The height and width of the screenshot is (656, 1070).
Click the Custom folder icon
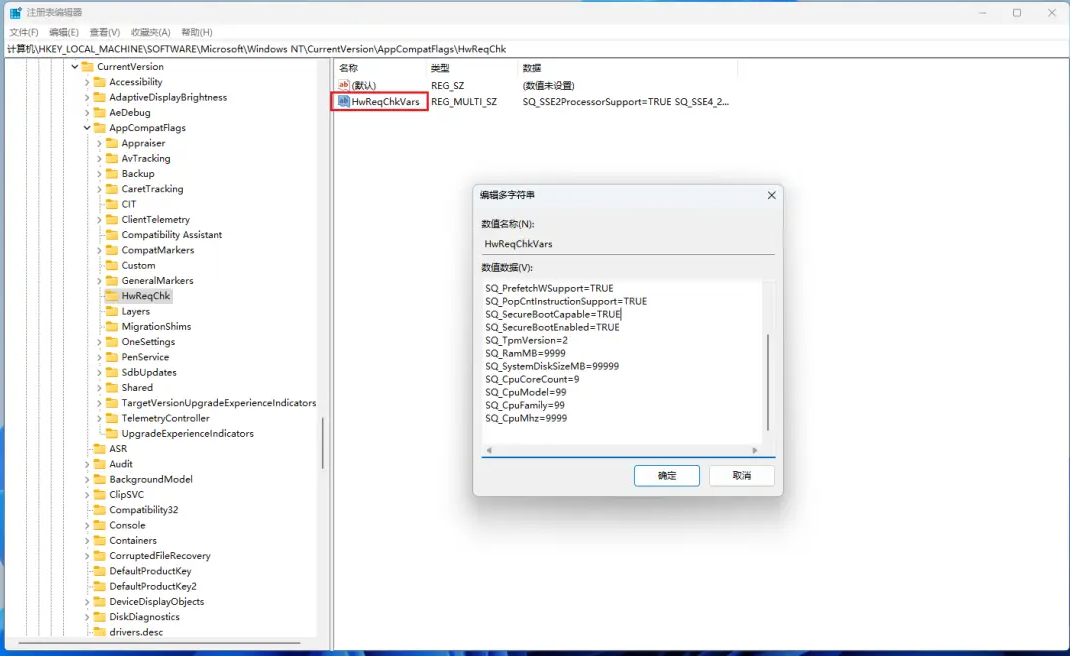pyautogui.click(x=112, y=266)
